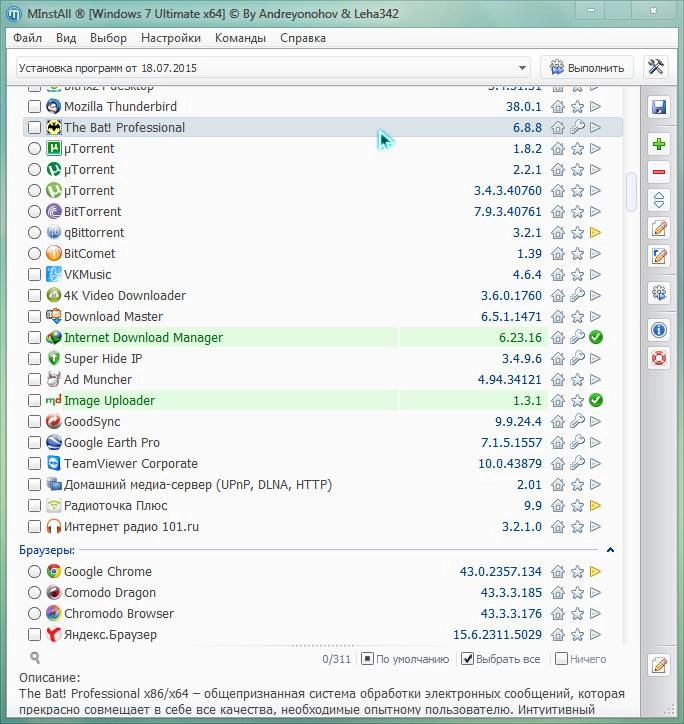This screenshot has height=724, width=684.
Task: Open the 'Установка программ от 18.07.2015' dropdown
Action: tap(272, 68)
